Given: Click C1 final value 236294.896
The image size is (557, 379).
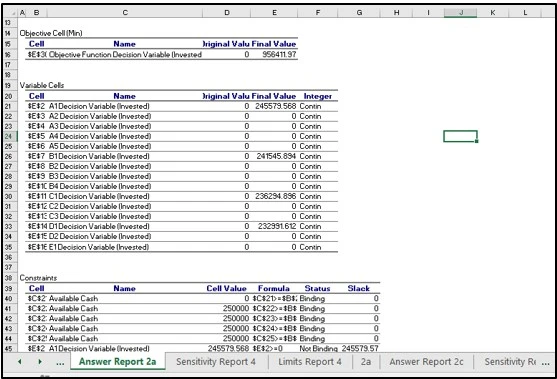Looking at the screenshot, I should [x=276, y=196].
